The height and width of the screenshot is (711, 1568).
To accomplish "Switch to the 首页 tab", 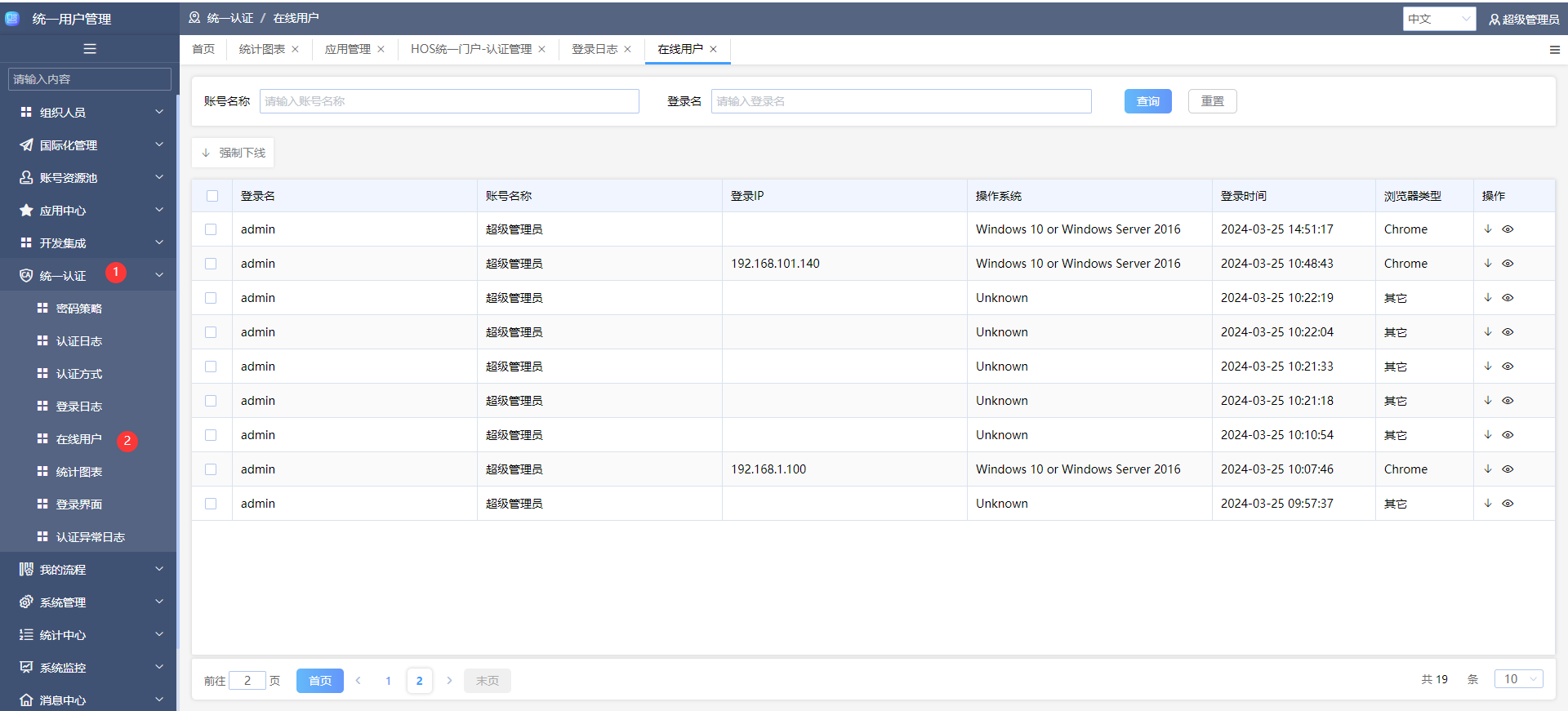I will tap(203, 49).
